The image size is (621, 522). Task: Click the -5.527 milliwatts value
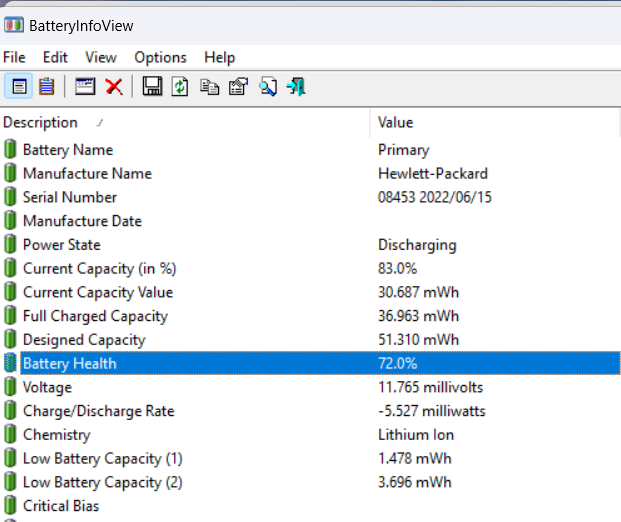pyautogui.click(x=432, y=411)
